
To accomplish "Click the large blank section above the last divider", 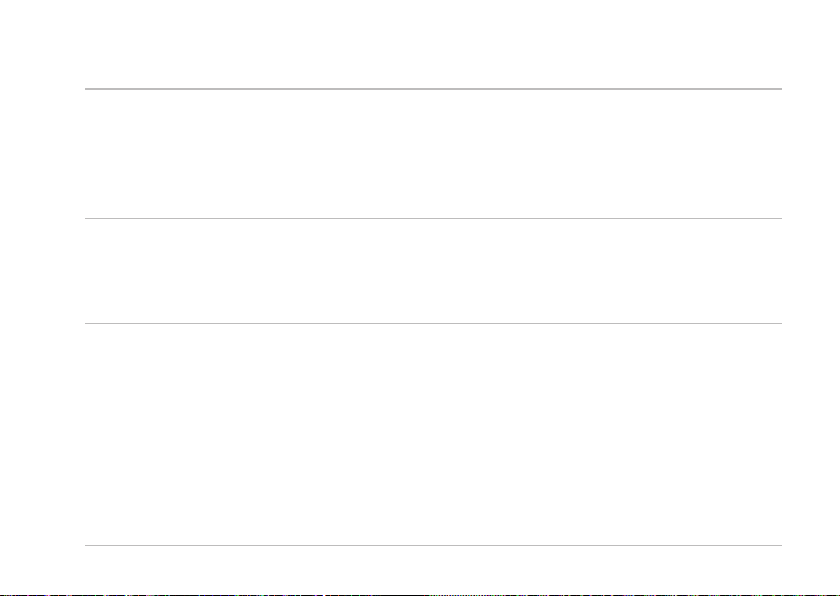I will (x=433, y=434).
